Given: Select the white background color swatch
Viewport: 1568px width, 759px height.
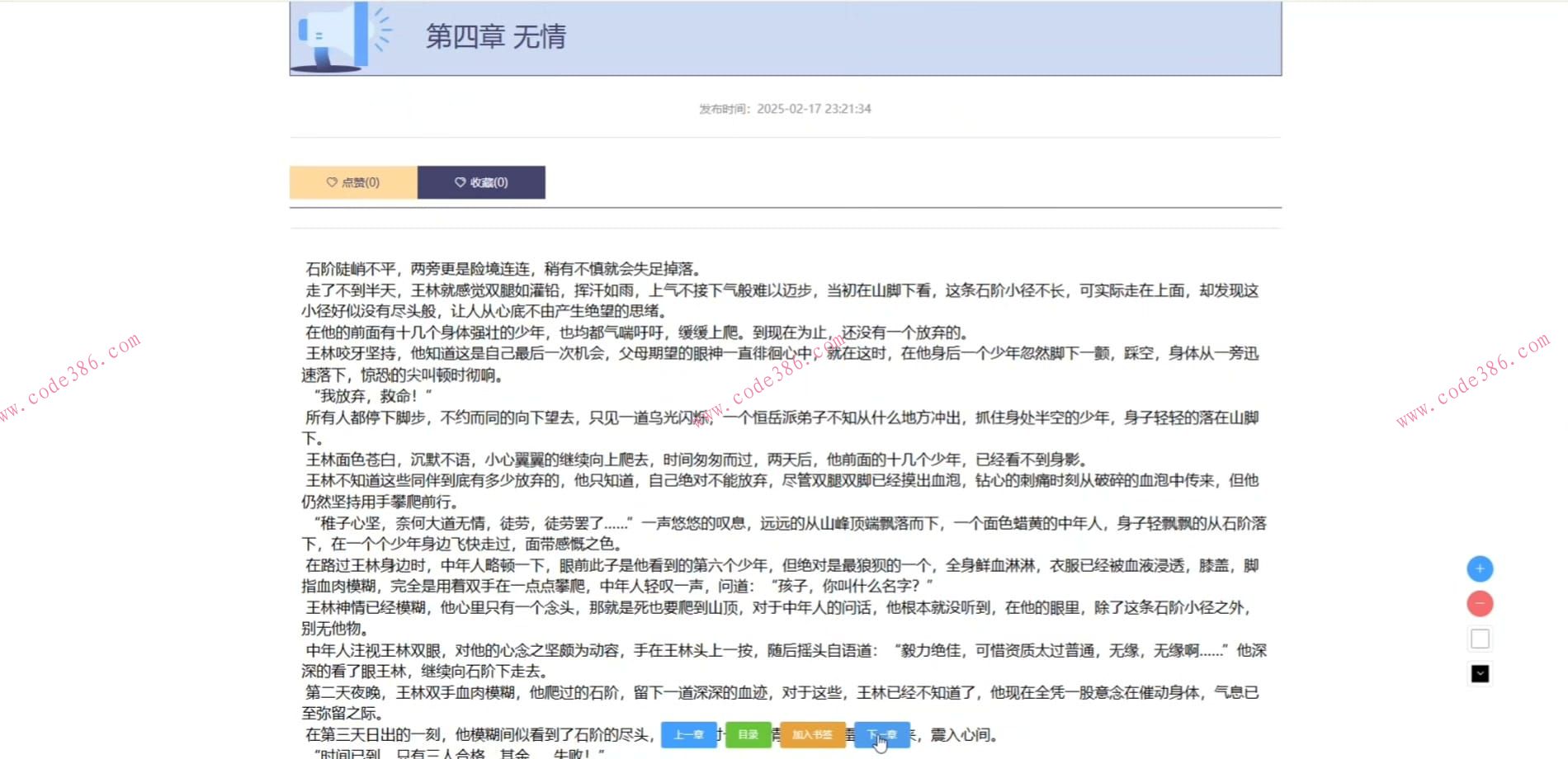Looking at the screenshot, I should pyautogui.click(x=1480, y=638).
